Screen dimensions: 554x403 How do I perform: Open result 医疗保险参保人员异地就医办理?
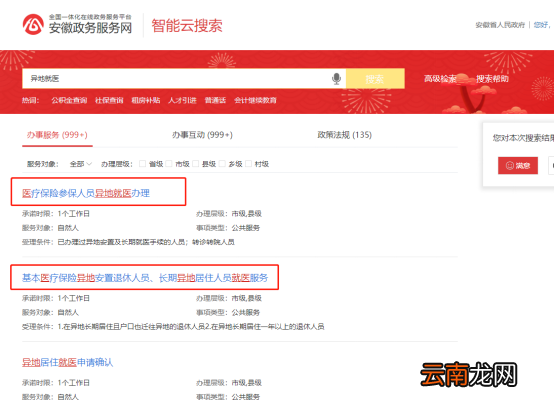(86, 193)
